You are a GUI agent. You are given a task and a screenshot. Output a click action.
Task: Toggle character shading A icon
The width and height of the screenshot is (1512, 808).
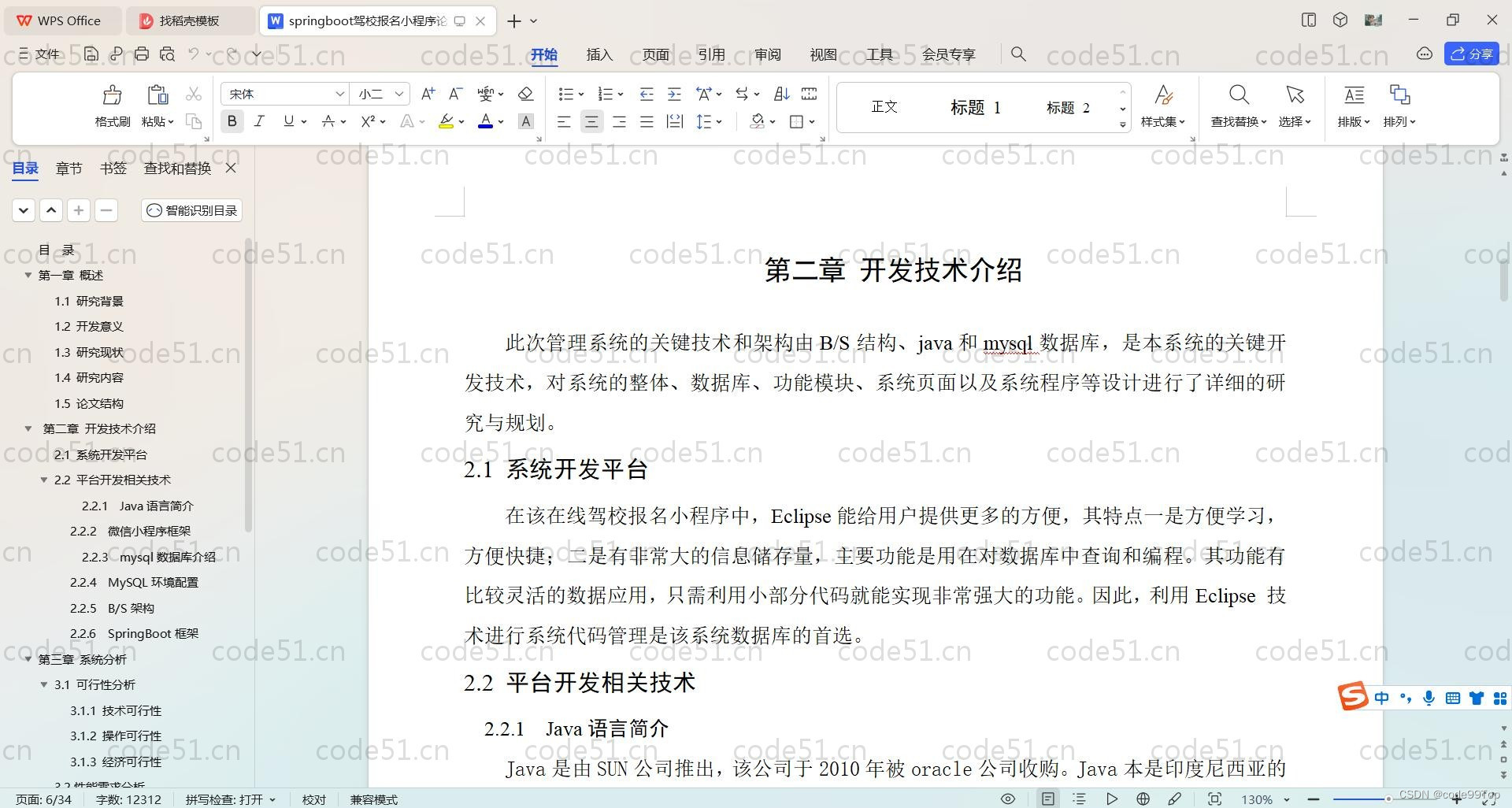(x=526, y=121)
